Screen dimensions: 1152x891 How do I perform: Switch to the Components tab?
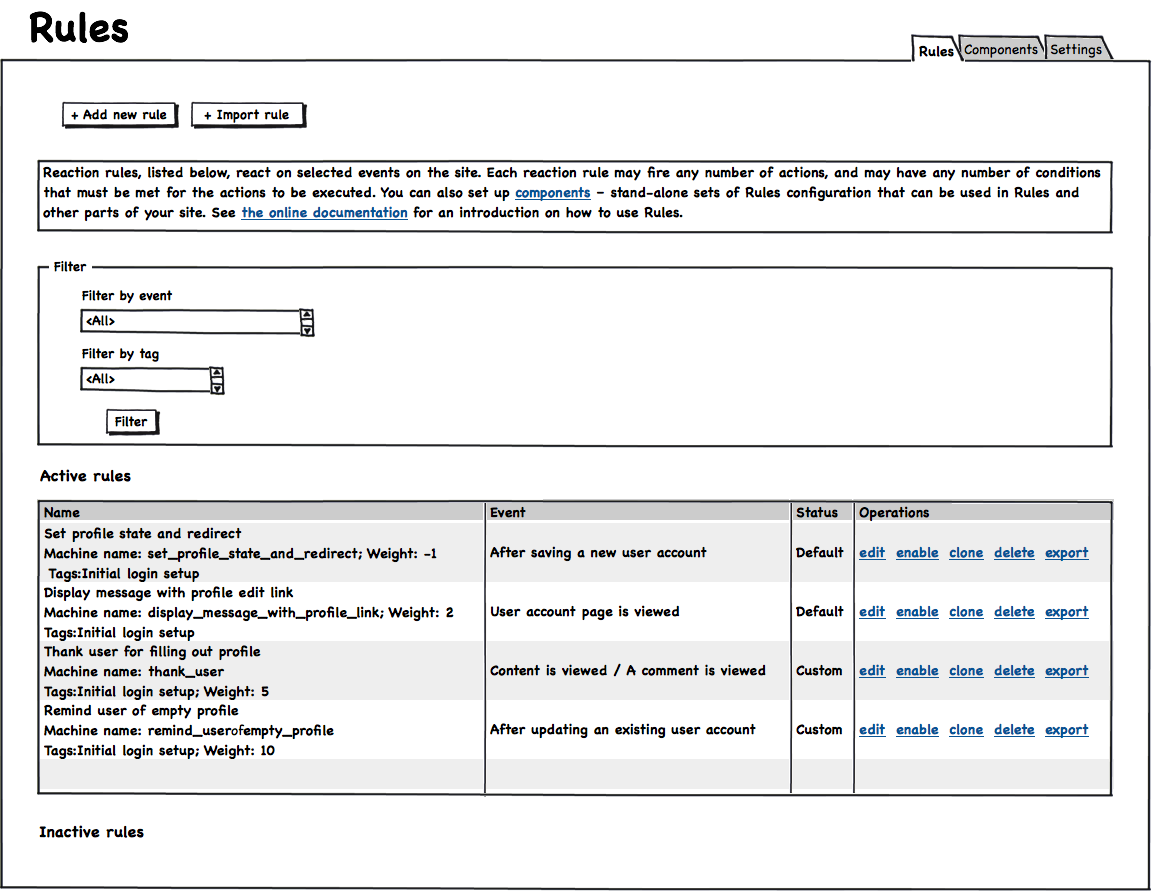pos(1001,50)
